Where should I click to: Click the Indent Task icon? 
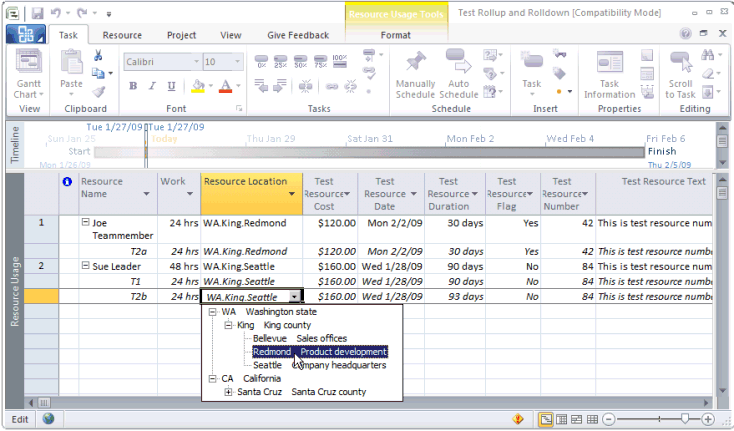click(x=280, y=86)
